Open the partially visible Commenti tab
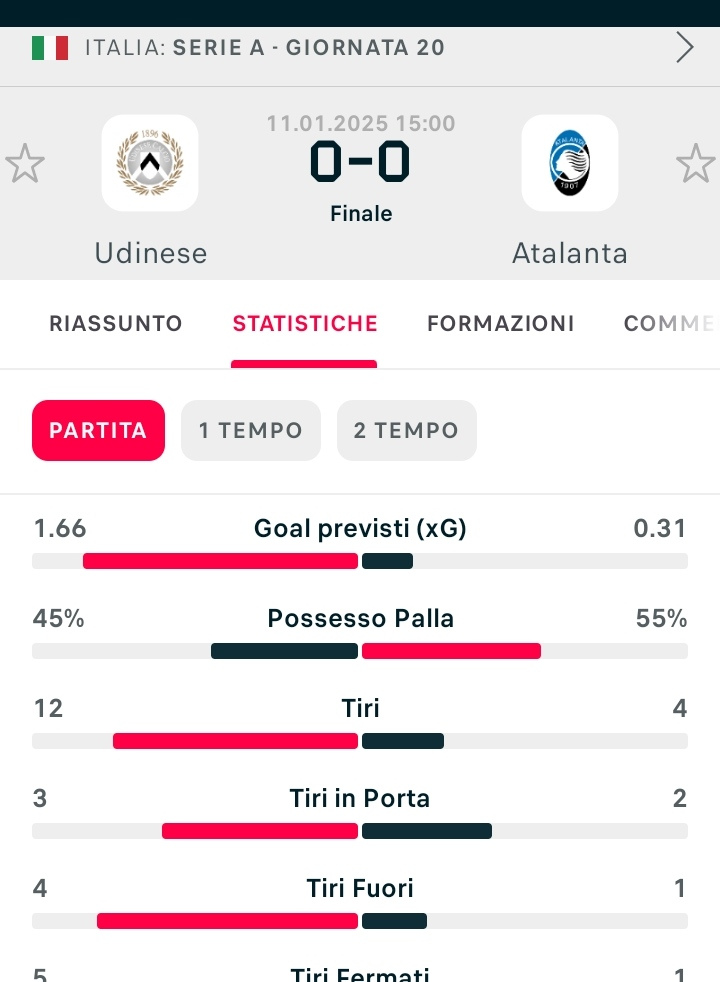This screenshot has height=982, width=720. tap(670, 323)
